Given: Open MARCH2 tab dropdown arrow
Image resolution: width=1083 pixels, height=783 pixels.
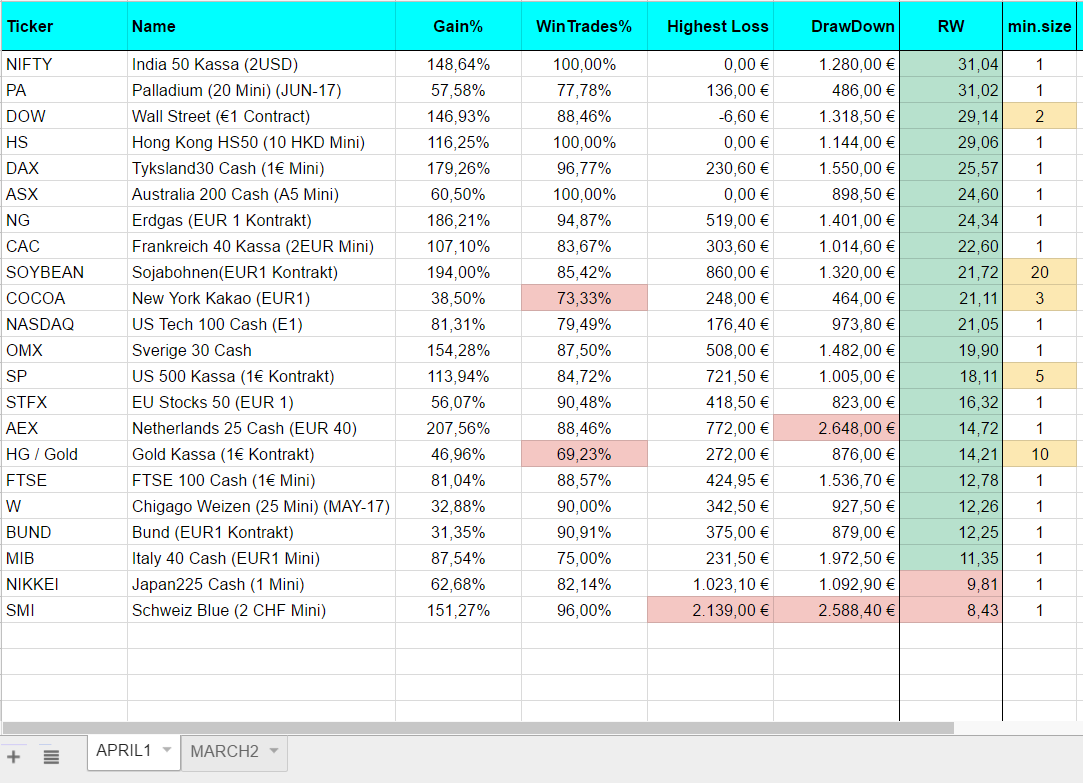Looking at the screenshot, I should (274, 751).
